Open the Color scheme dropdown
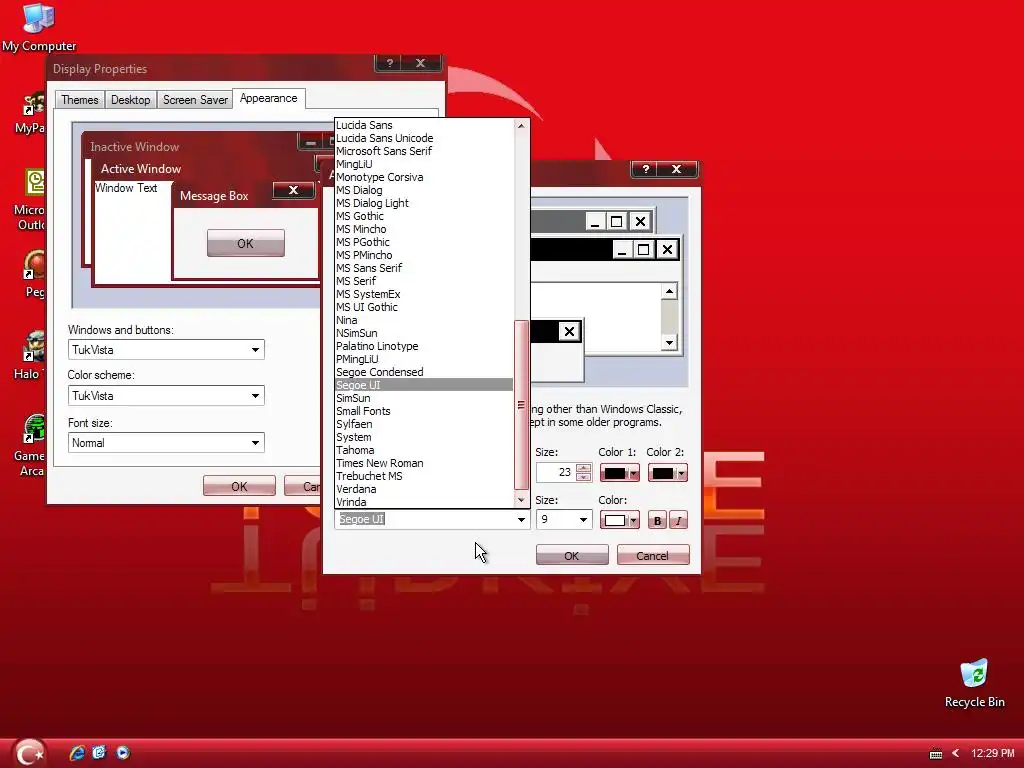Image resolution: width=1024 pixels, height=768 pixels. pos(166,396)
